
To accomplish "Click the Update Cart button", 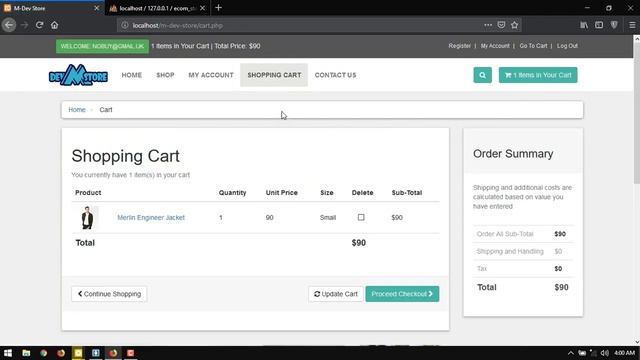I will [336, 294].
